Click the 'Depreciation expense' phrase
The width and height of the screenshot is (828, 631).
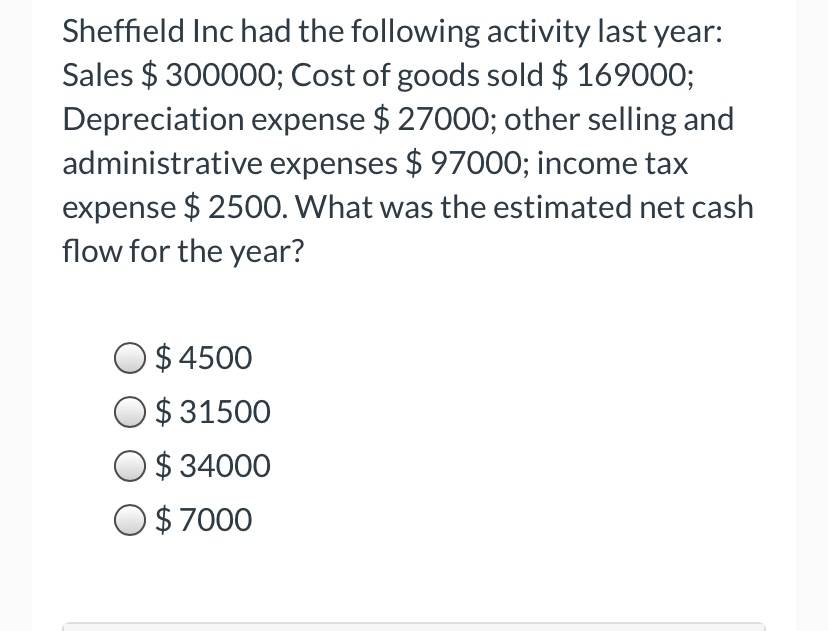point(213,120)
